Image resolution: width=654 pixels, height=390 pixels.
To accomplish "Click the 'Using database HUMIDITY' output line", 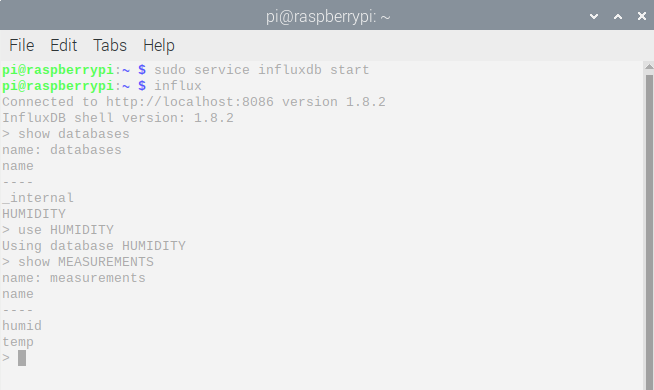I will (x=94, y=246).
